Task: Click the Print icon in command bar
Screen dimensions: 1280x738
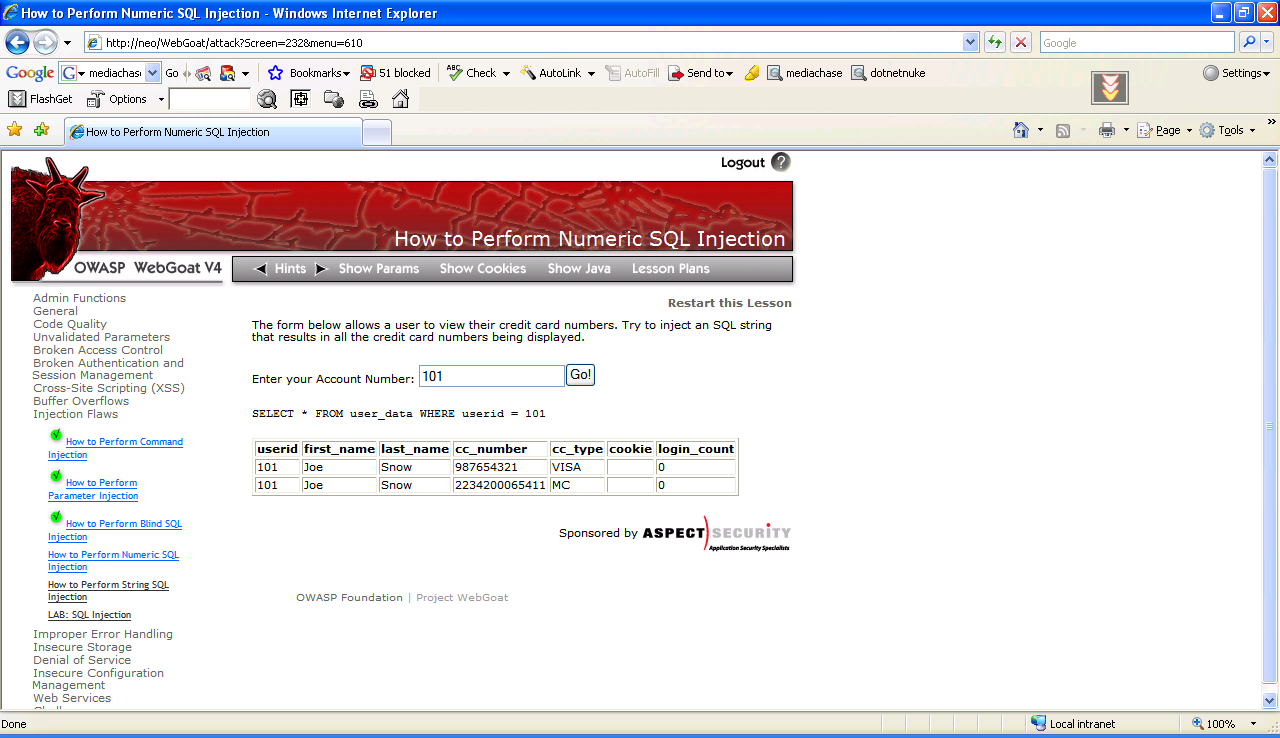Action: pos(1106,130)
